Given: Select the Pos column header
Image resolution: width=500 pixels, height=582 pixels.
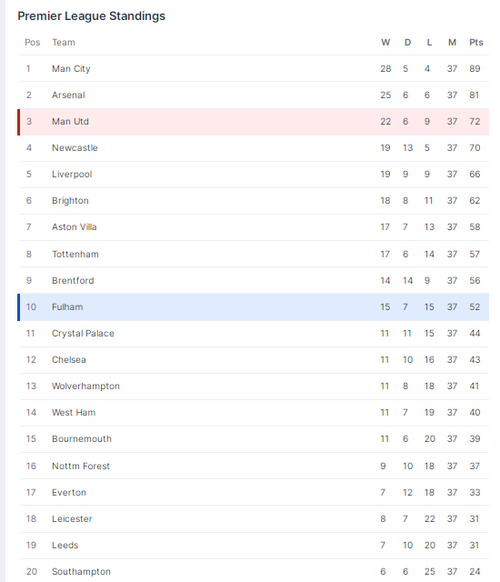Looking at the screenshot, I should point(32,42).
